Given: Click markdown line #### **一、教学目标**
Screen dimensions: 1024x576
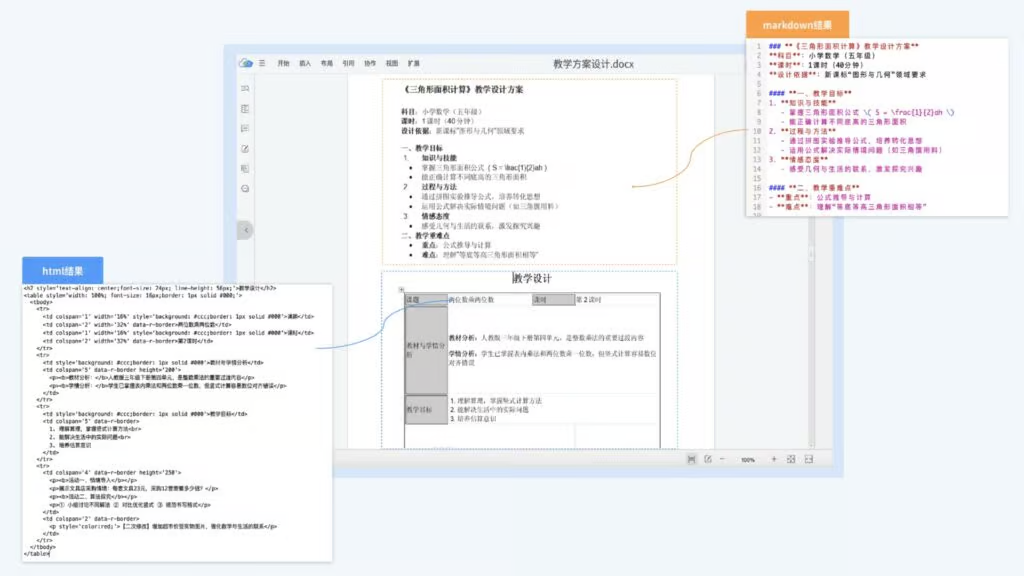Looking at the screenshot, I should tap(810, 93).
